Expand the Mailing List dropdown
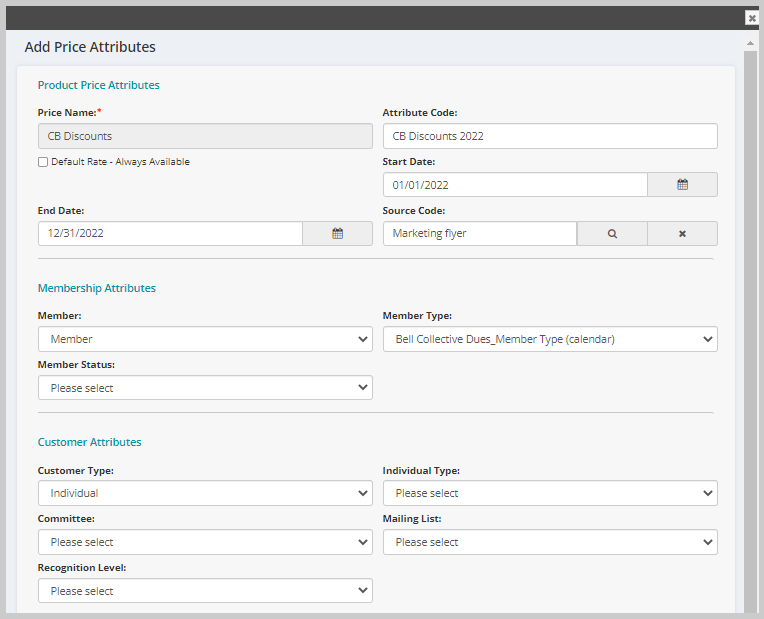 [x=550, y=542]
